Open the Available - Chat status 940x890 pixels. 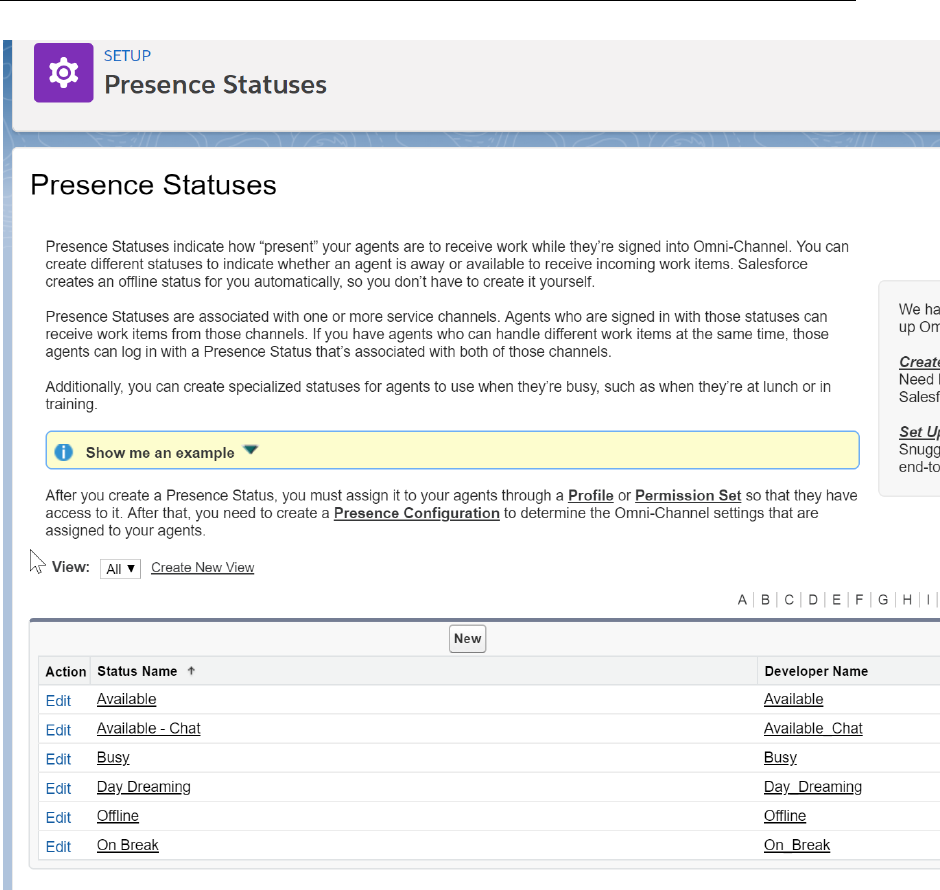(148, 729)
